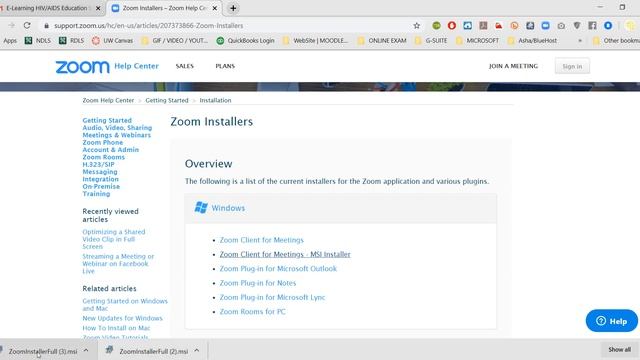Click the red image extension icon
Screen dimensions: 640x360
[x=498, y=25]
